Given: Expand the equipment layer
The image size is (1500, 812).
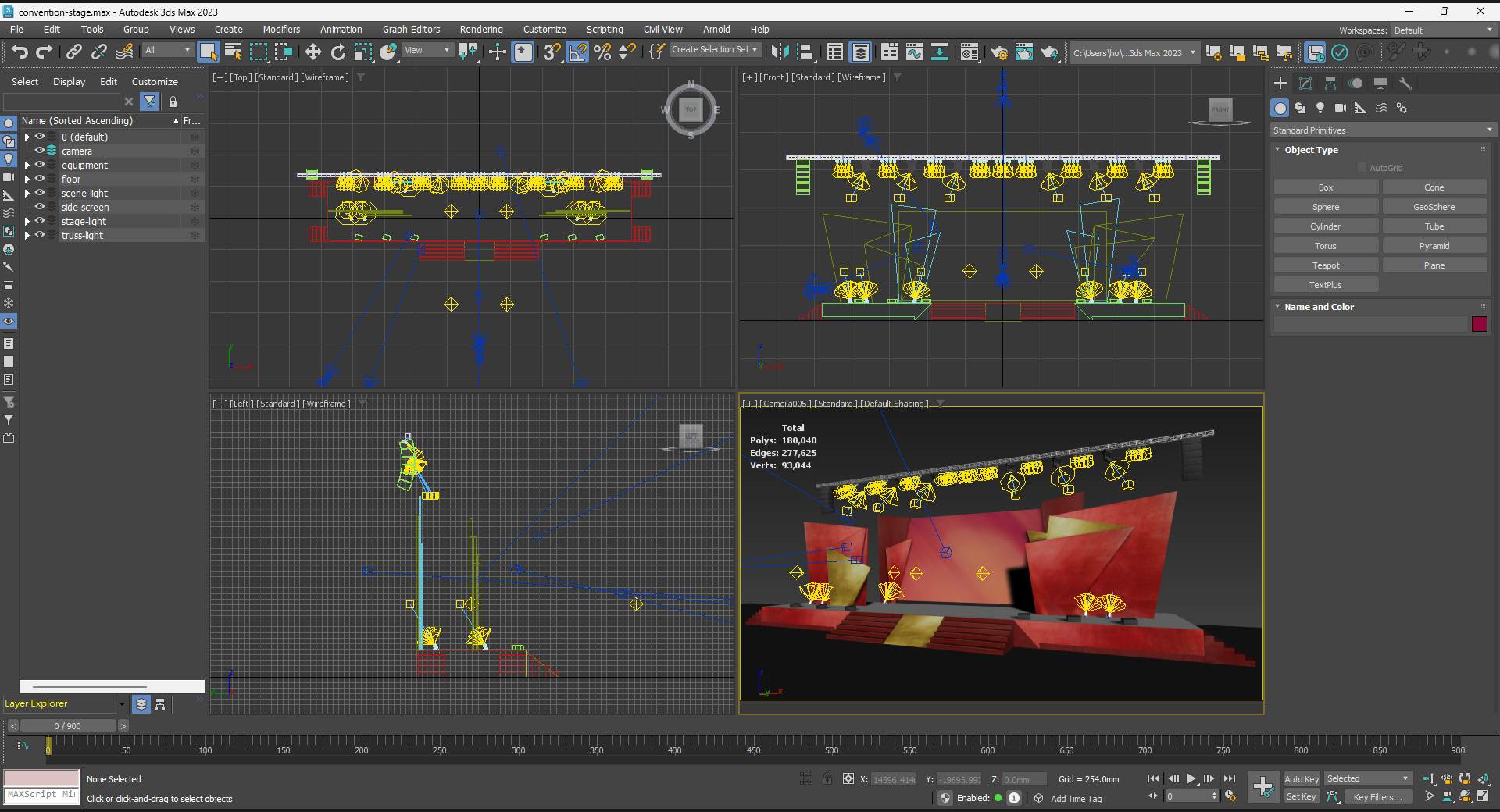Looking at the screenshot, I should pos(27,166).
